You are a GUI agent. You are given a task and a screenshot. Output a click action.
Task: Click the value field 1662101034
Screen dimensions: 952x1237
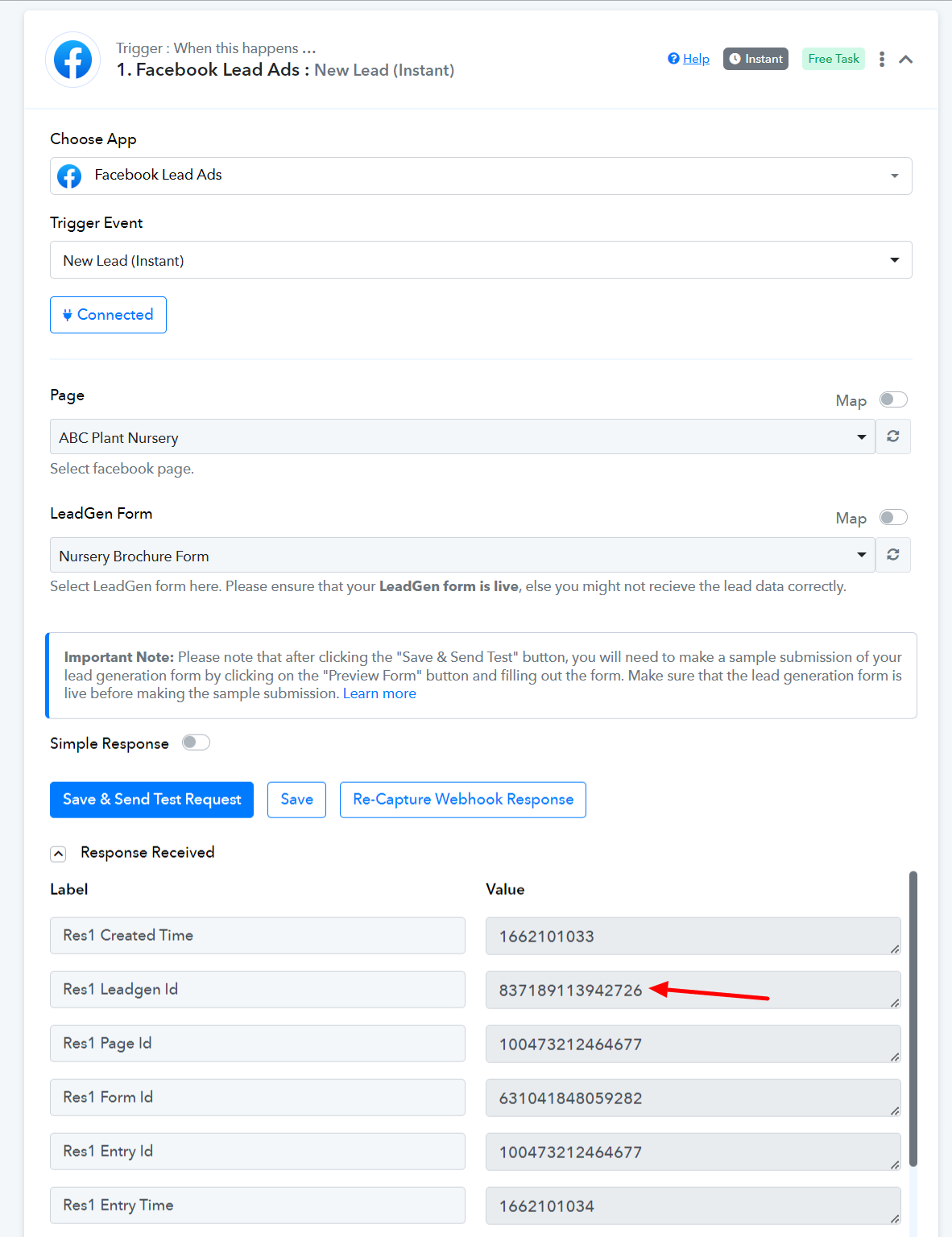(693, 1206)
